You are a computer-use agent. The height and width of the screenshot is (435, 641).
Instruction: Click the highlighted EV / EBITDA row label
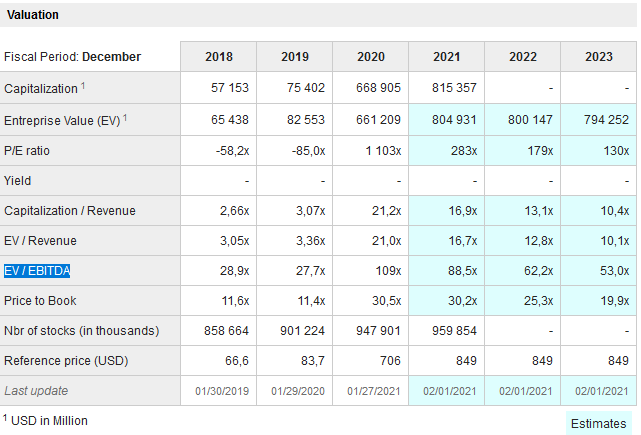pyautogui.click(x=37, y=271)
